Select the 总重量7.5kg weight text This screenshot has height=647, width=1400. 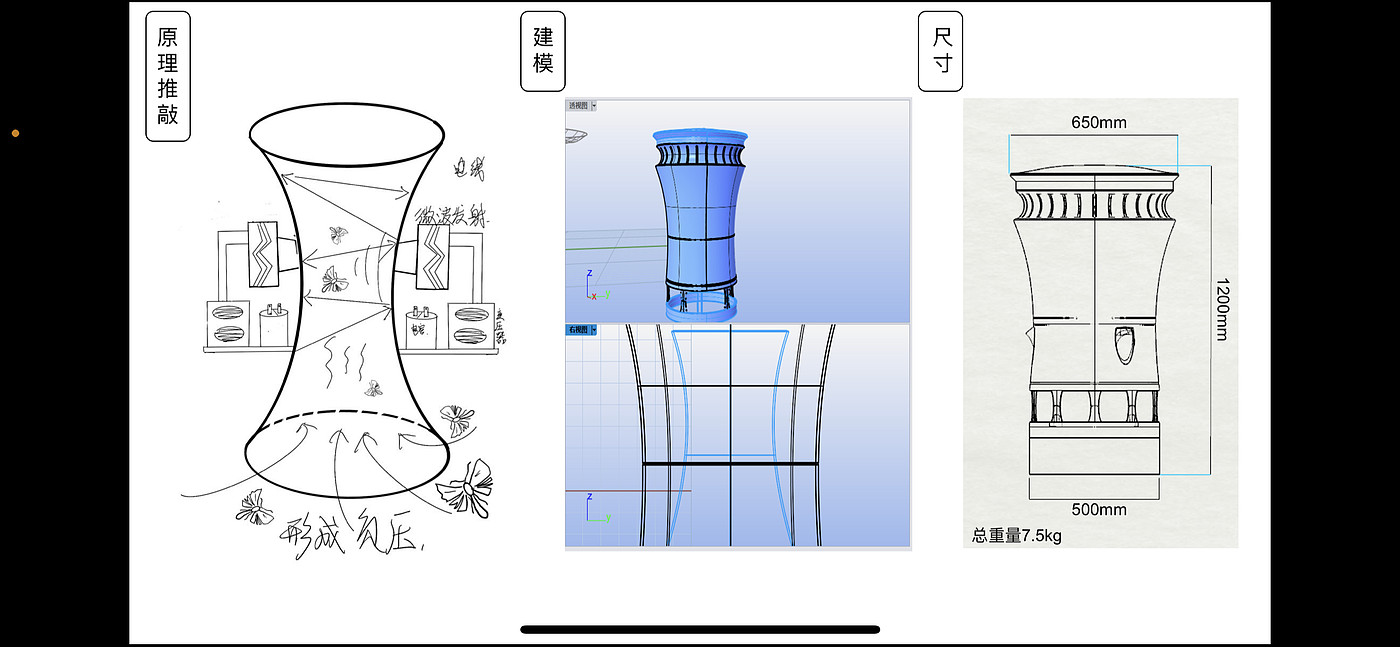(1016, 535)
